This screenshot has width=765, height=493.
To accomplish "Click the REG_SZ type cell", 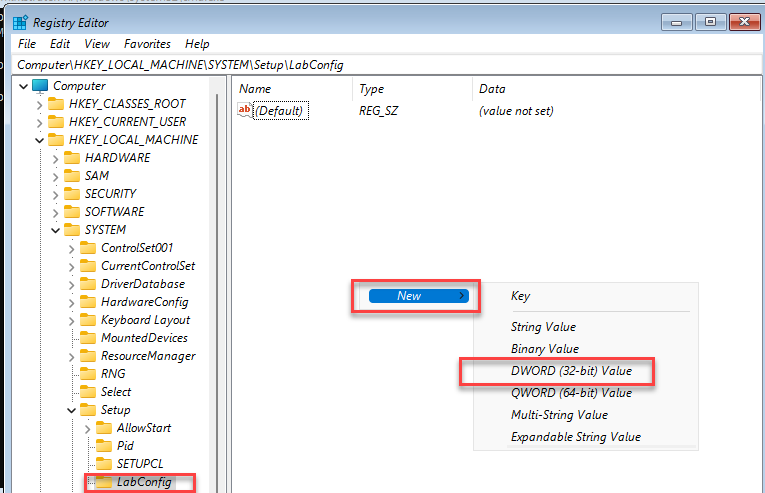I will [378, 111].
